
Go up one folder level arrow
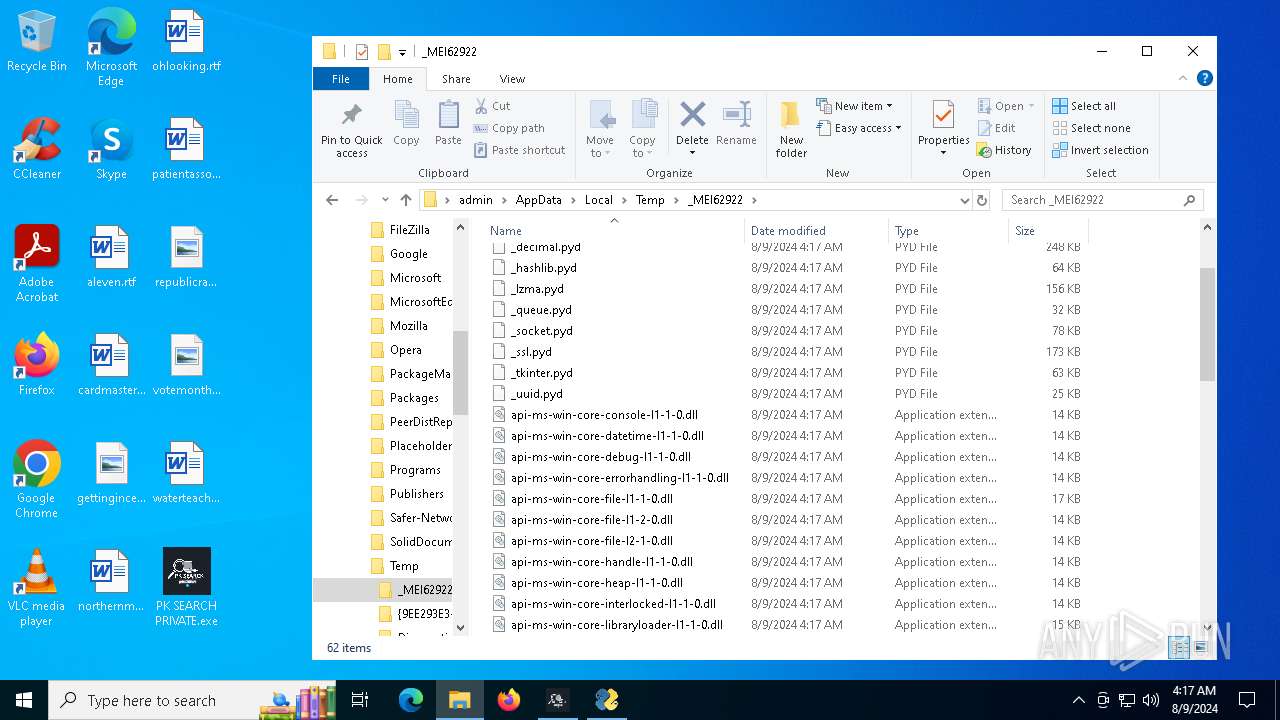pos(405,200)
